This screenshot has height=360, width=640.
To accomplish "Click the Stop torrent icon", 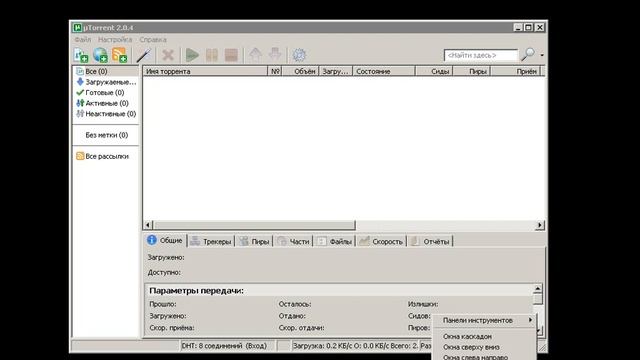I will pos(231,55).
